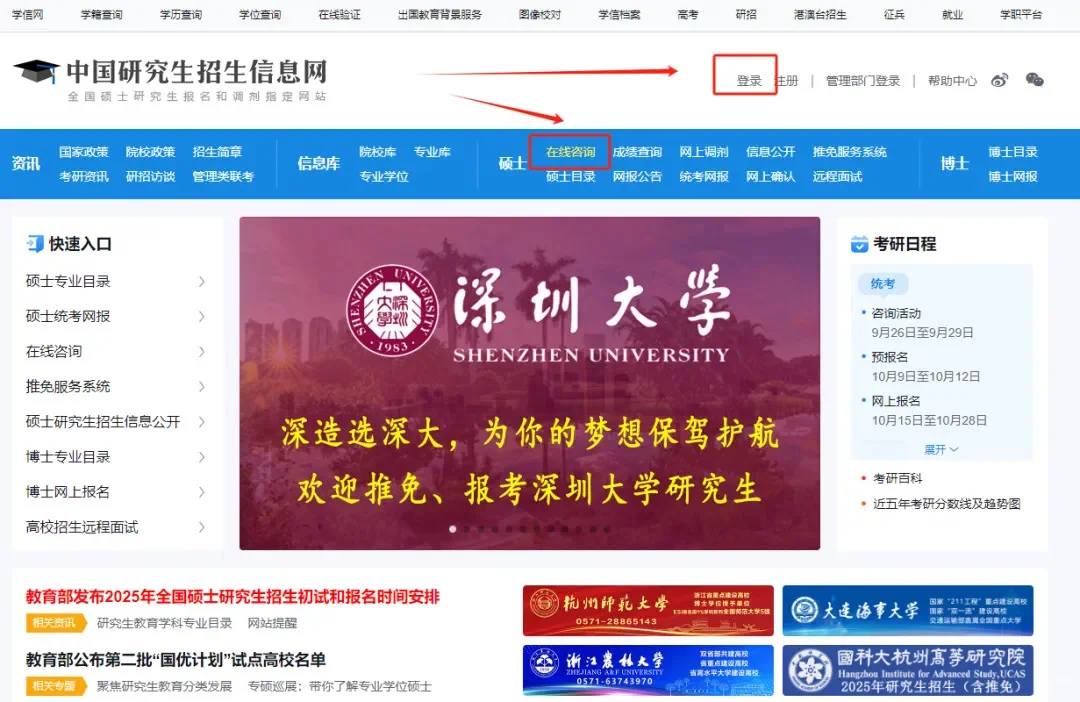The image size is (1080, 702).
Task: Click the WeChat icon at top right
Action: 1034,81
